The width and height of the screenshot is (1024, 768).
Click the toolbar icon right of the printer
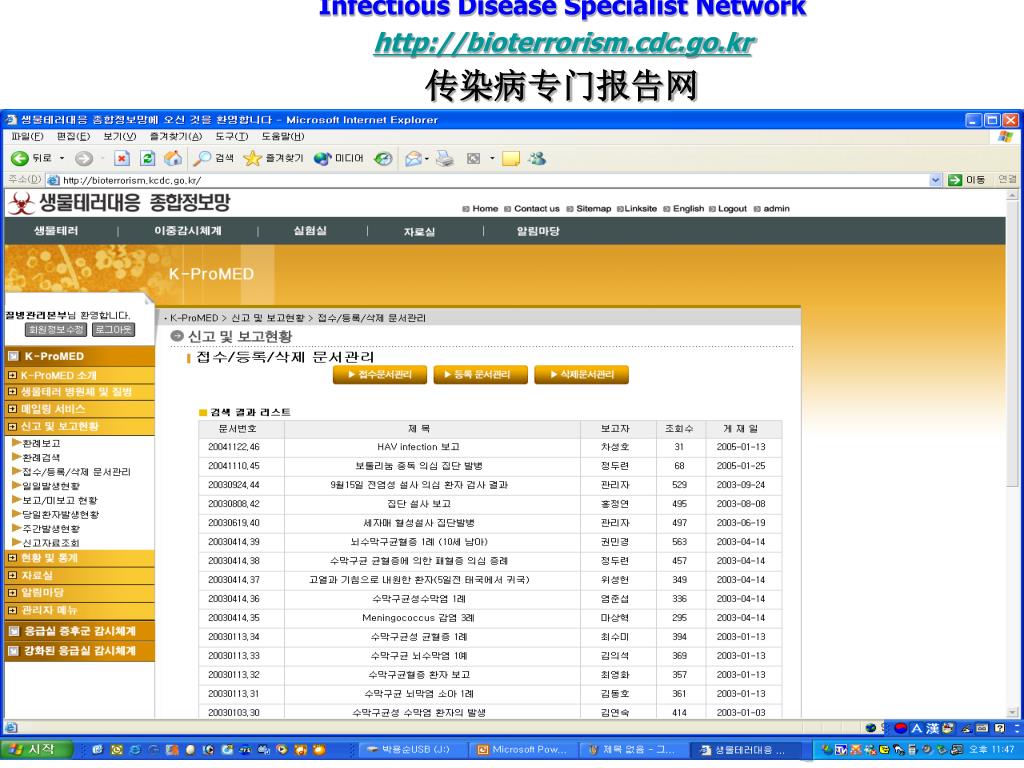pos(473,158)
